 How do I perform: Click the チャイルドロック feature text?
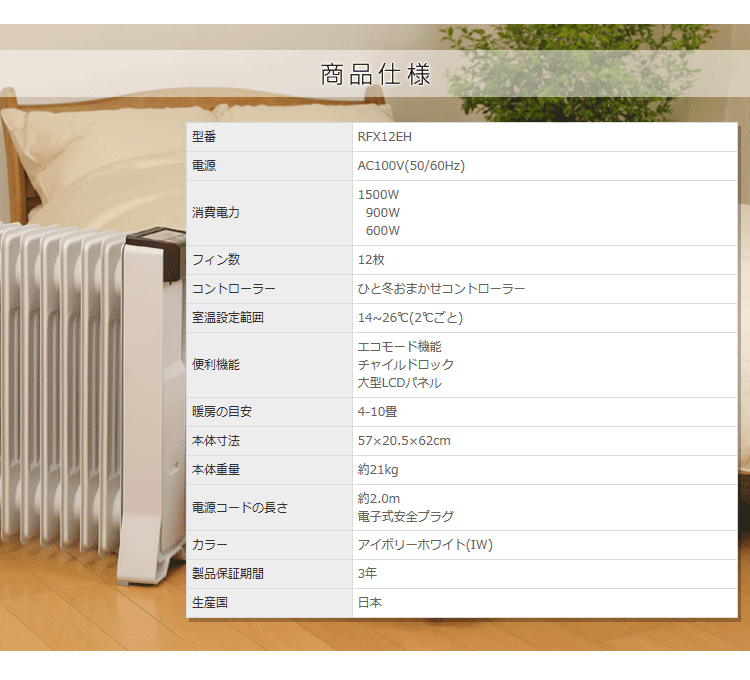click(405, 365)
